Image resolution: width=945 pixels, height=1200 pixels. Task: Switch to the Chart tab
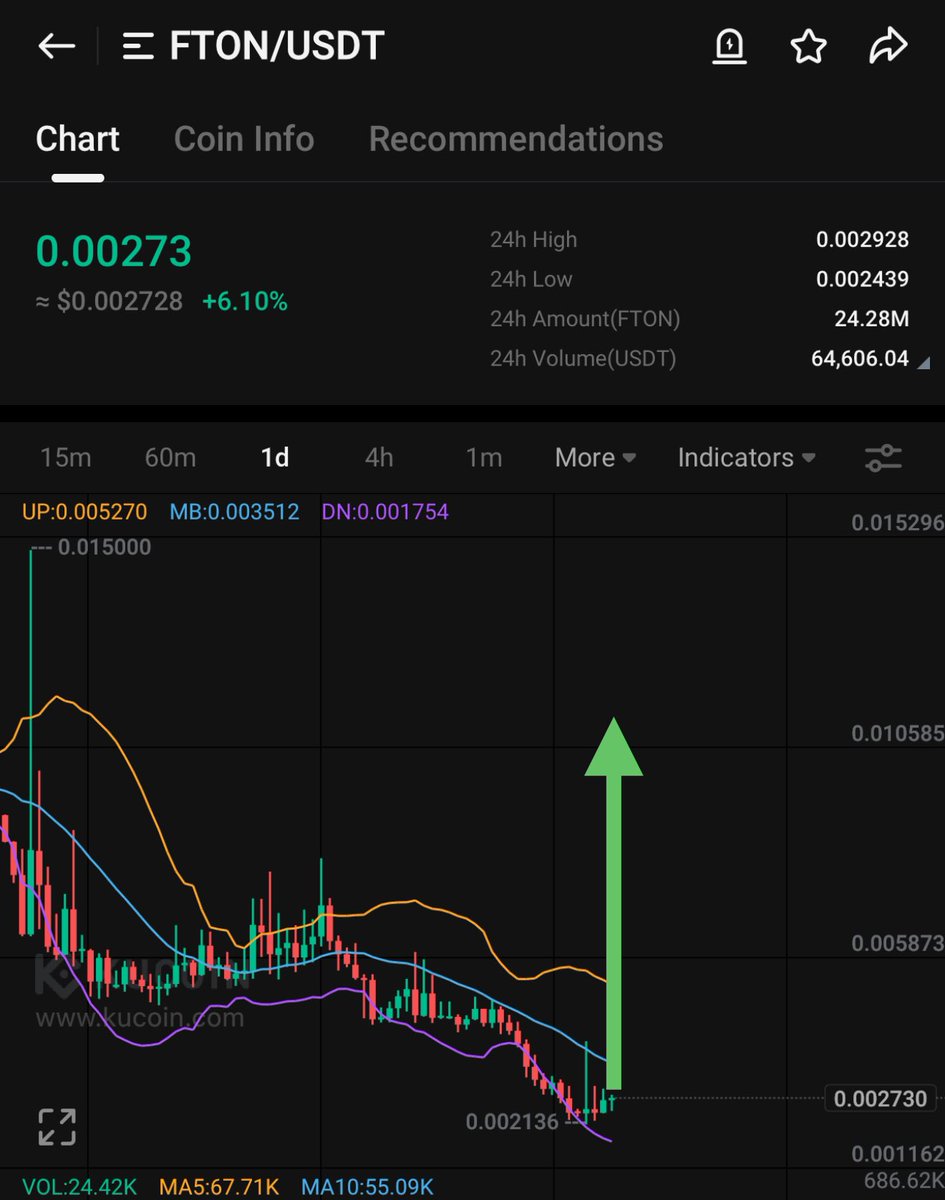(x=78, y=139)
